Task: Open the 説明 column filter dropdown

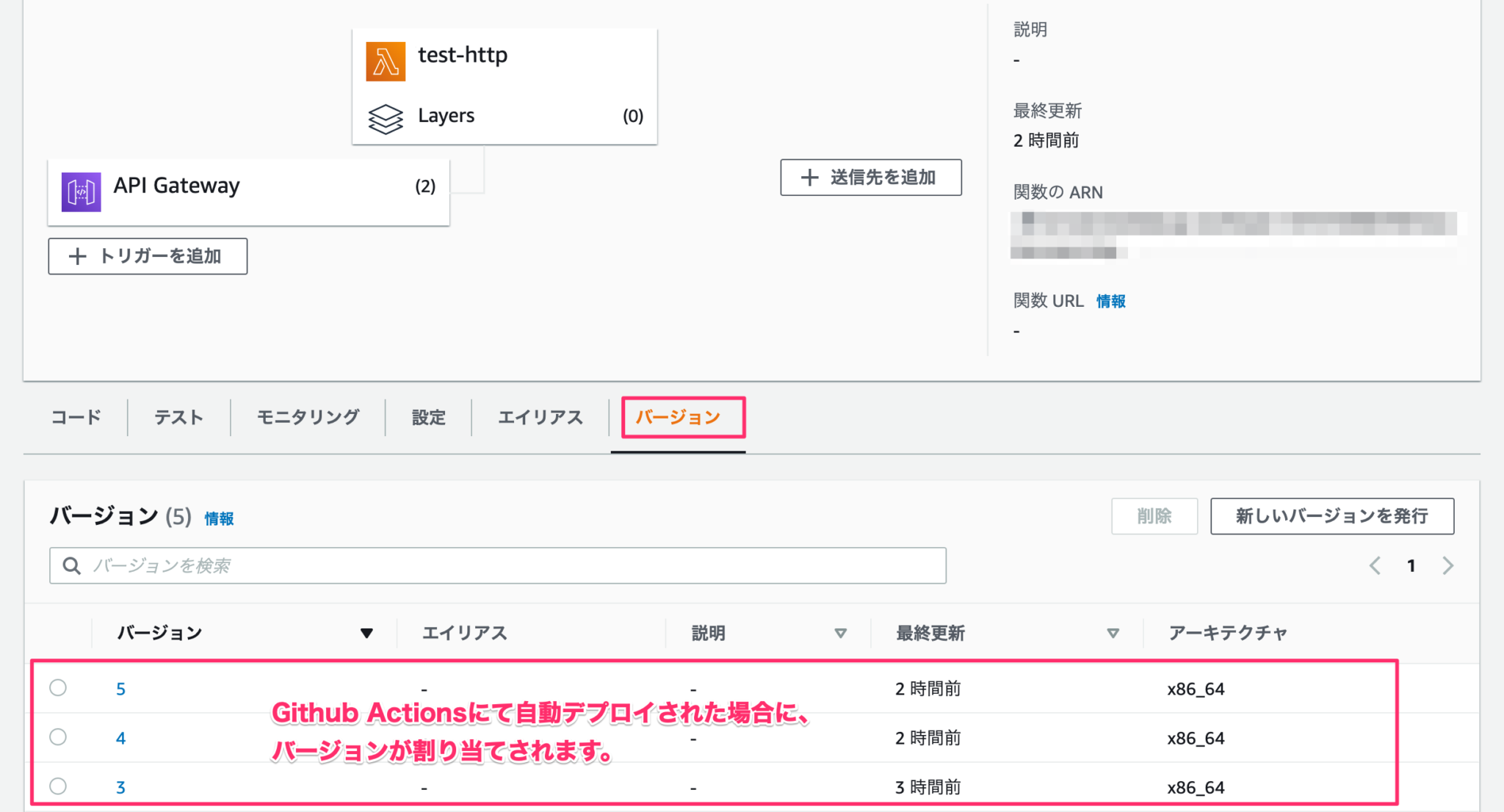Action: pyautogui.click(x=839, y=632)
